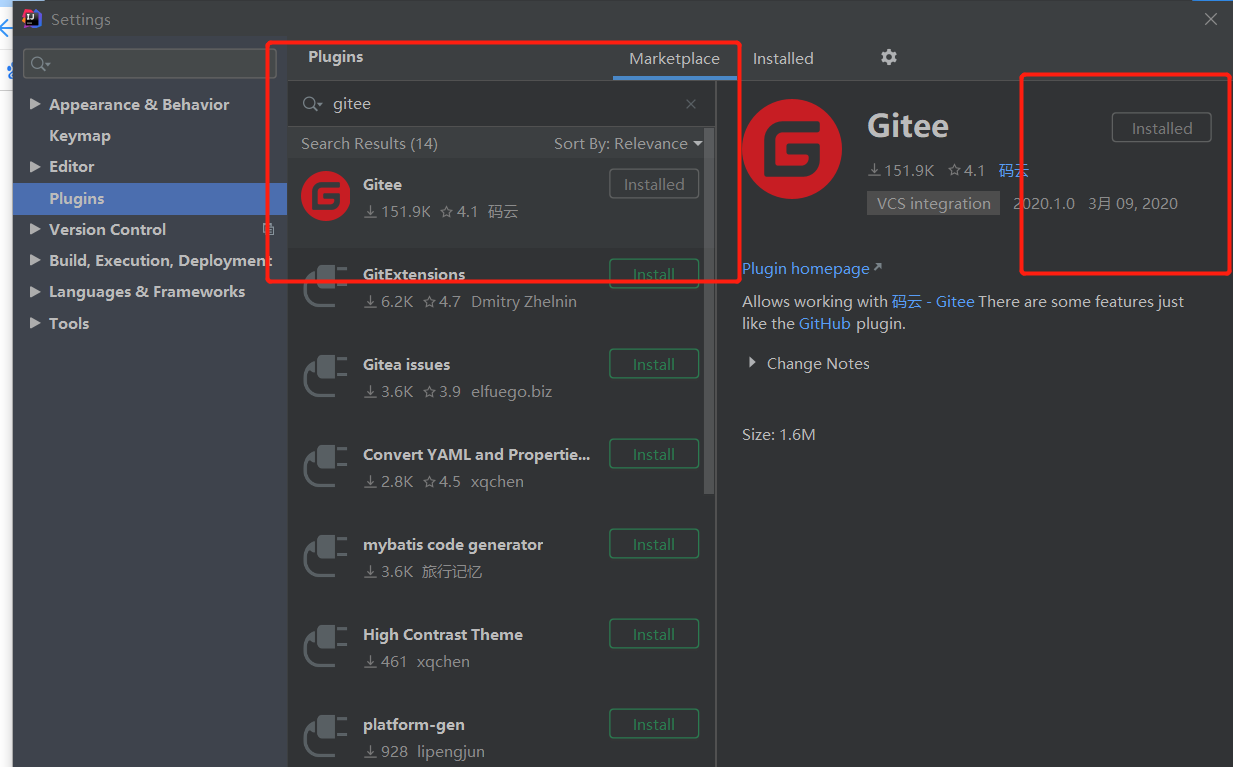Select the High Contrast Theme name
The height and width of the screenshot is (767, 1233).
pos(443,634)
